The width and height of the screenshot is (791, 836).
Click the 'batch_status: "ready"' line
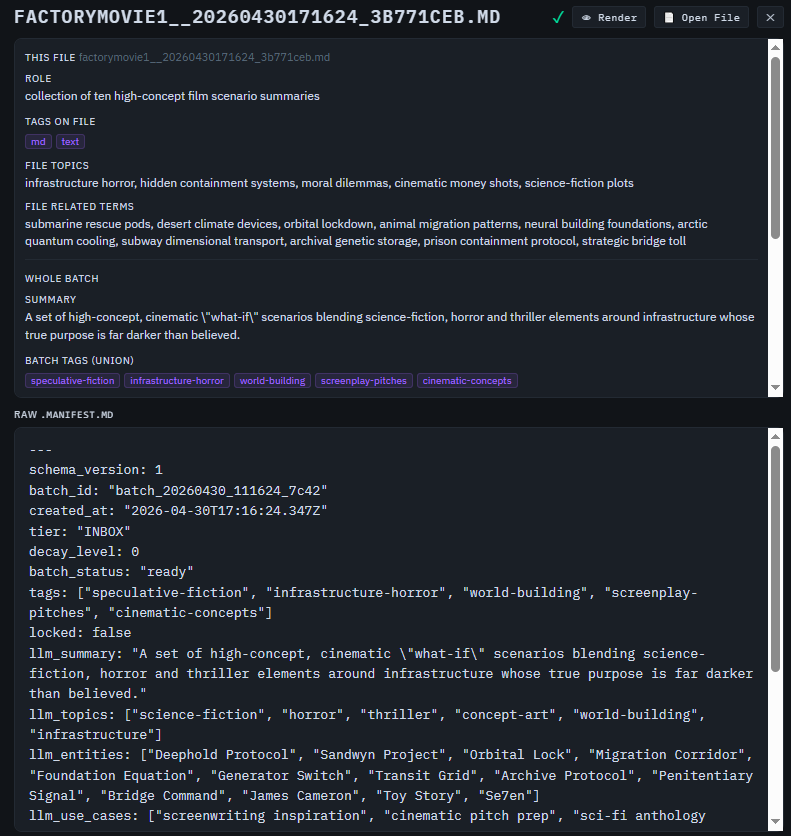111,572
